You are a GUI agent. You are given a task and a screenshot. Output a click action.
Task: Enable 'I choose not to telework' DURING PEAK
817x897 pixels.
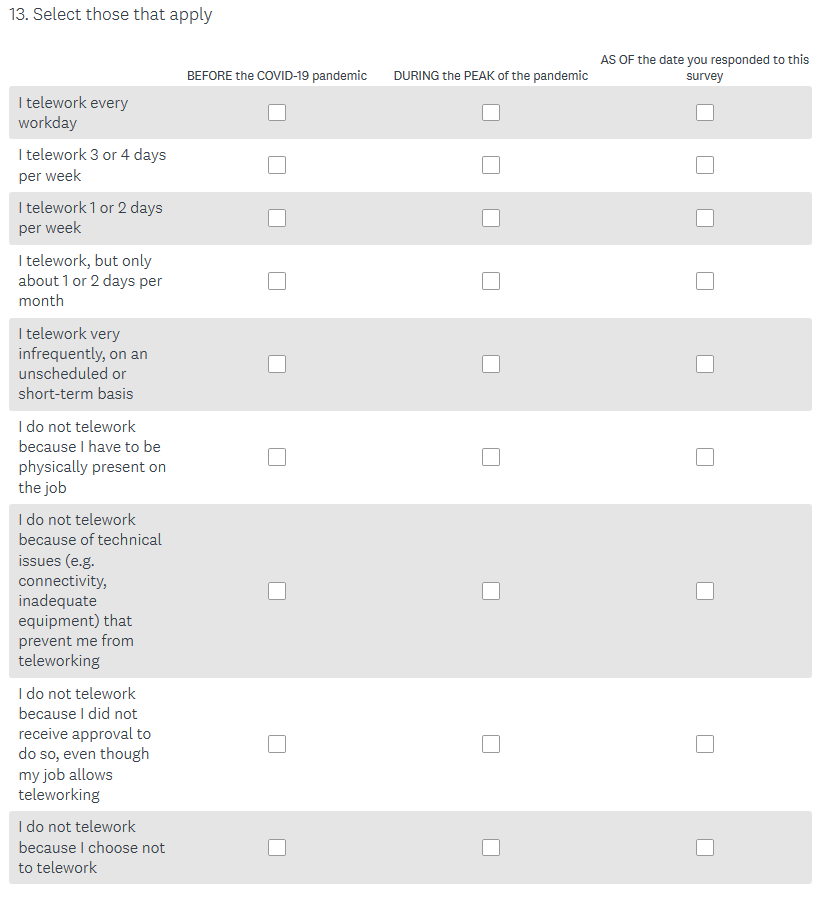(x=491, y=847)
